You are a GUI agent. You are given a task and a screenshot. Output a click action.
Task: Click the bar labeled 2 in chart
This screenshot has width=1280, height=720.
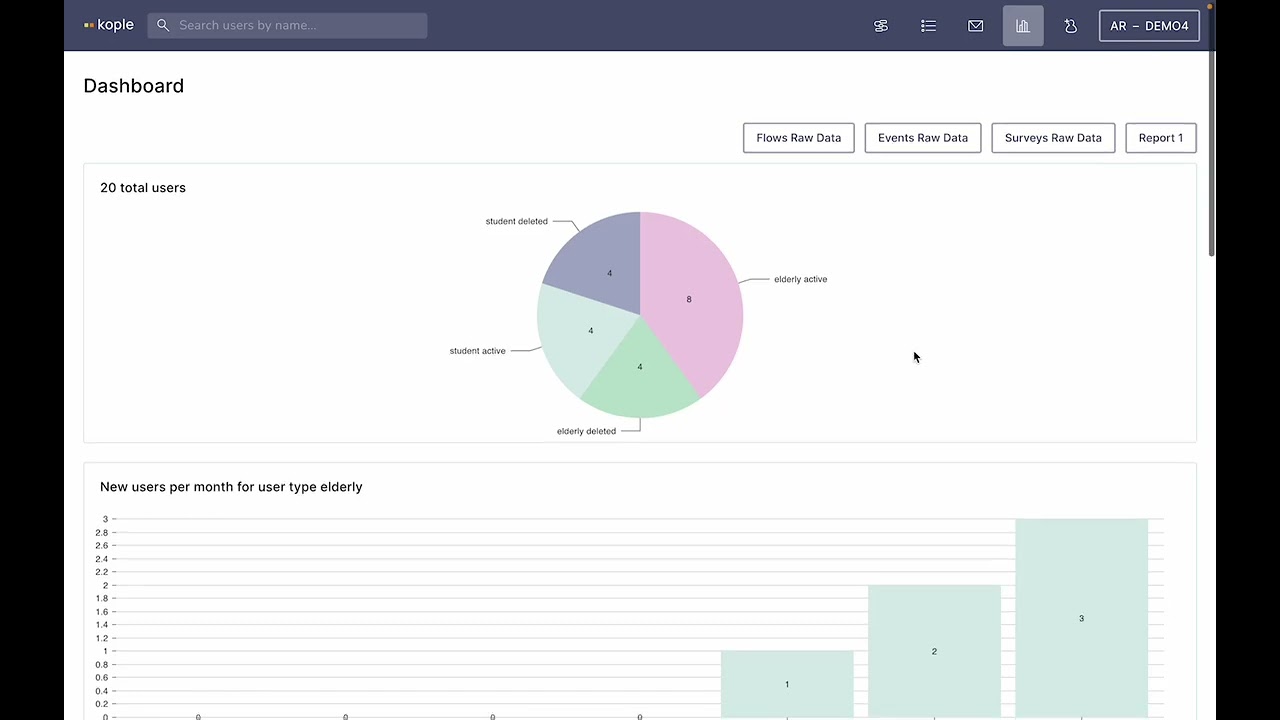pos(934,651)
